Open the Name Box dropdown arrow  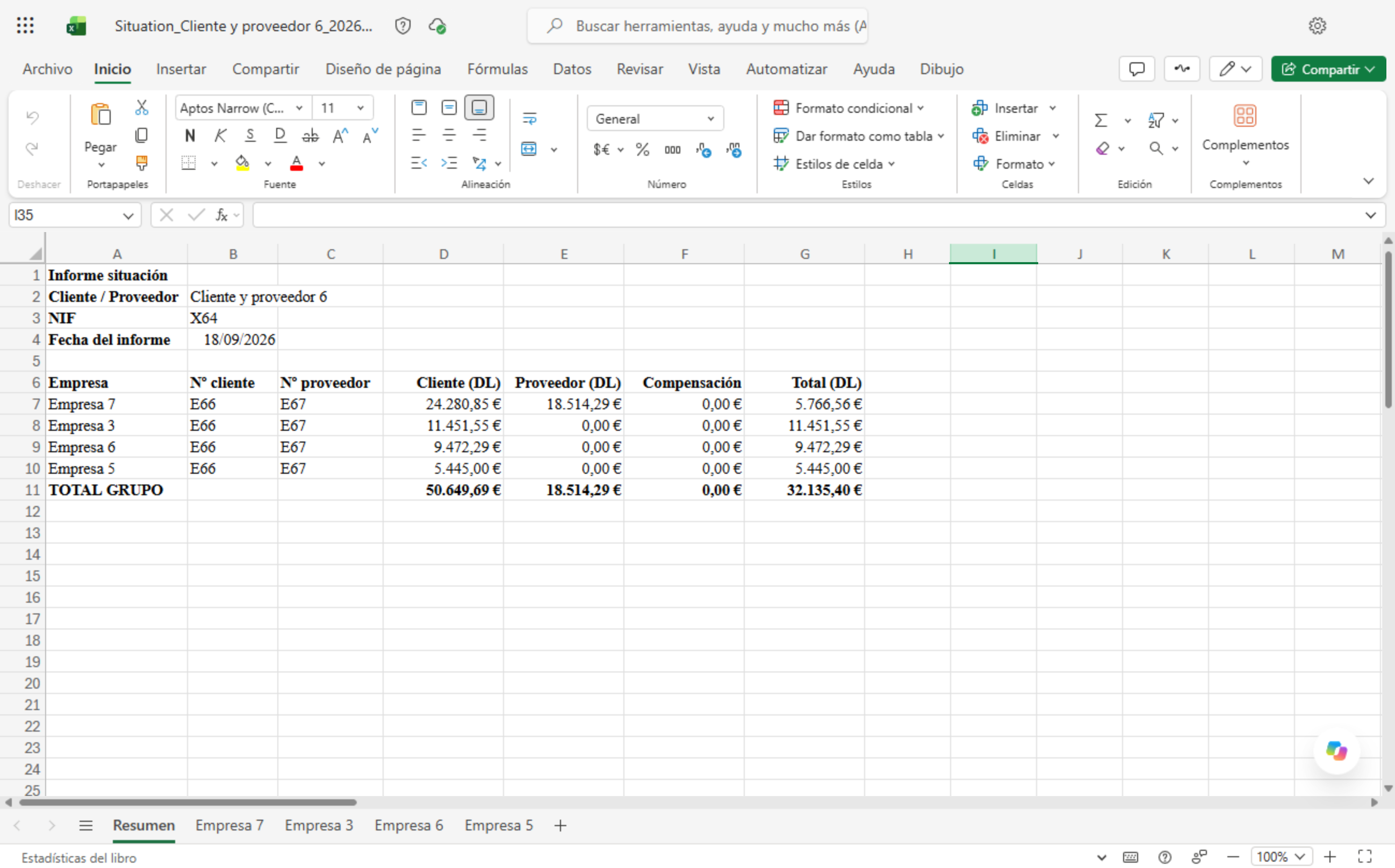click(x=128, y=216)
